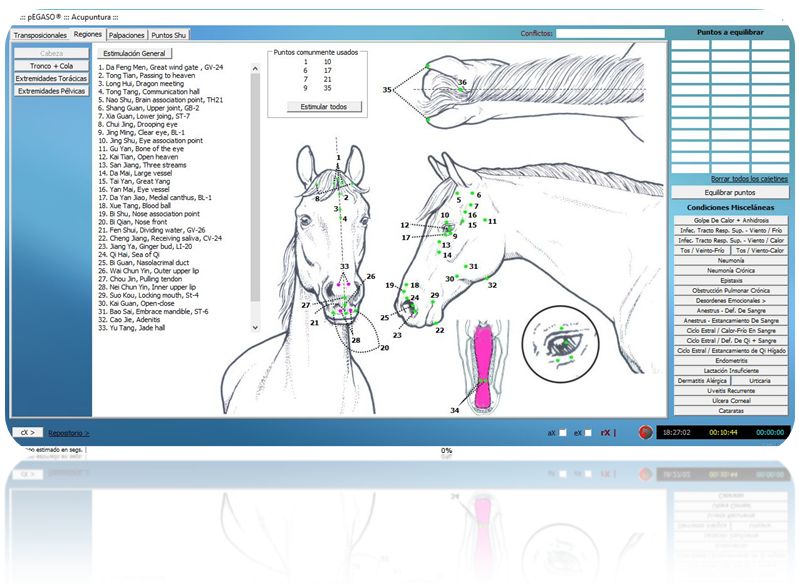Open the Repositorio > link
This screenshot has width=799, height=584.
coord(69,433)
